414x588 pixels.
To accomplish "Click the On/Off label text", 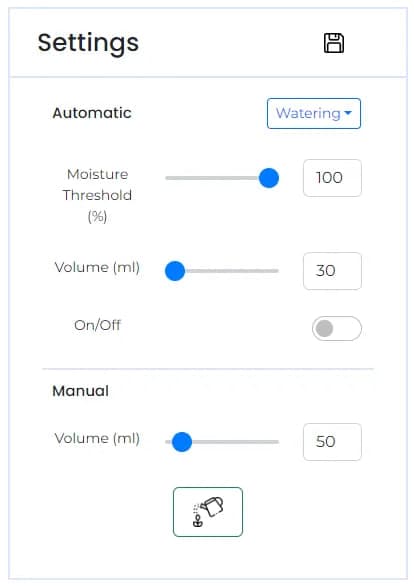I will (98, 325).
